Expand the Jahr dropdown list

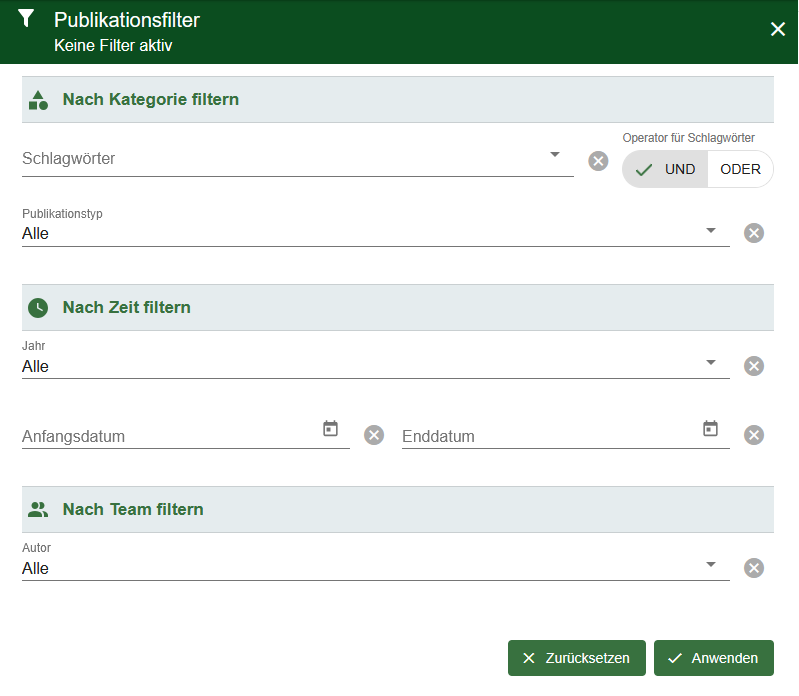pyautogui.click(x=710, y=363)
